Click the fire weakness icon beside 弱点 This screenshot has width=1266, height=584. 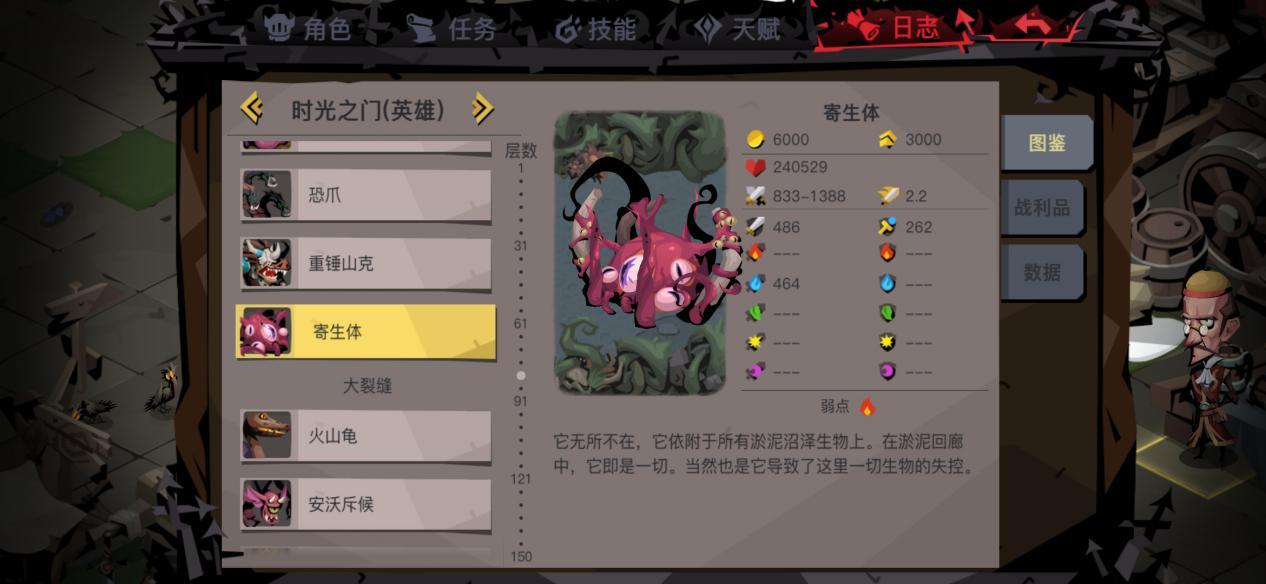click(x=867, y=406)
